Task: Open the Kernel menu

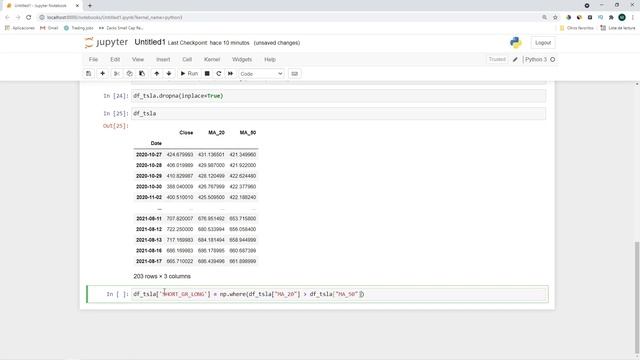Action: point(212,60)
